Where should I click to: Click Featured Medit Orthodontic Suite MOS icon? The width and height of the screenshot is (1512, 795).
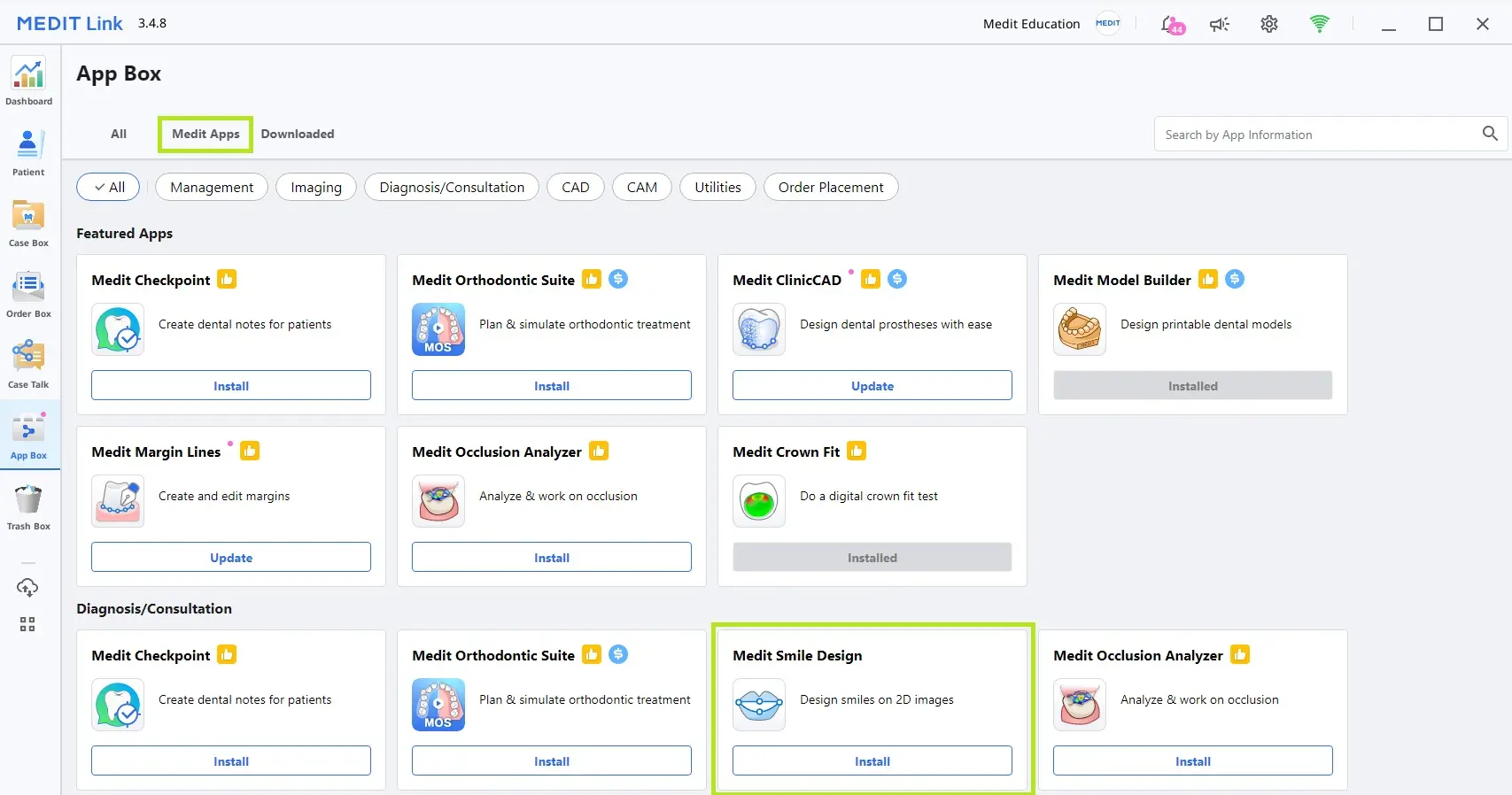[438, 329]
